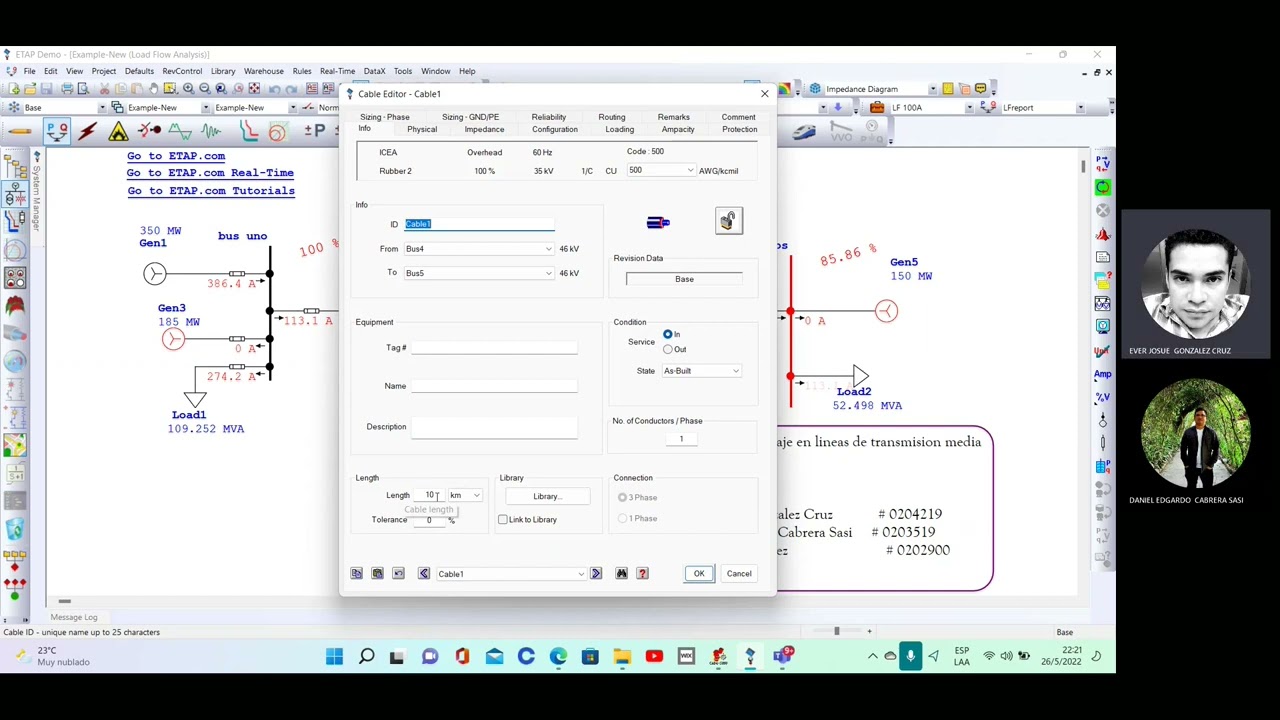
Task: Open the Protection tab
Action: (x=739, y=130)
